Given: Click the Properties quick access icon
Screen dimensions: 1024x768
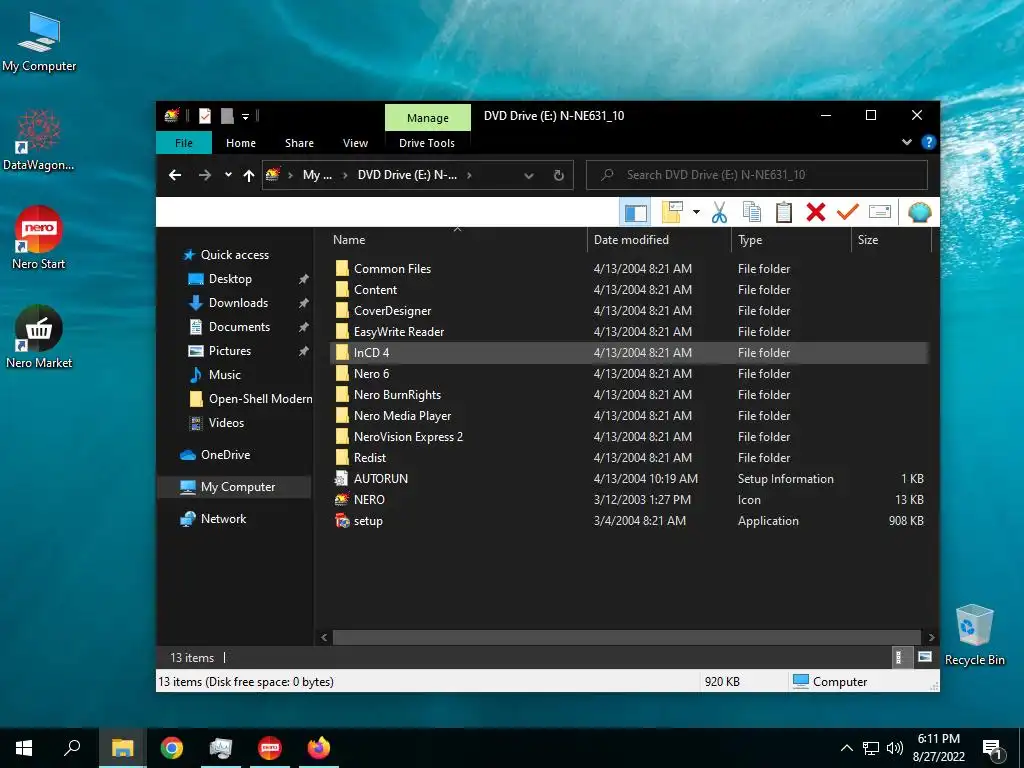Looking at the screenshot, I should point(204,116).
